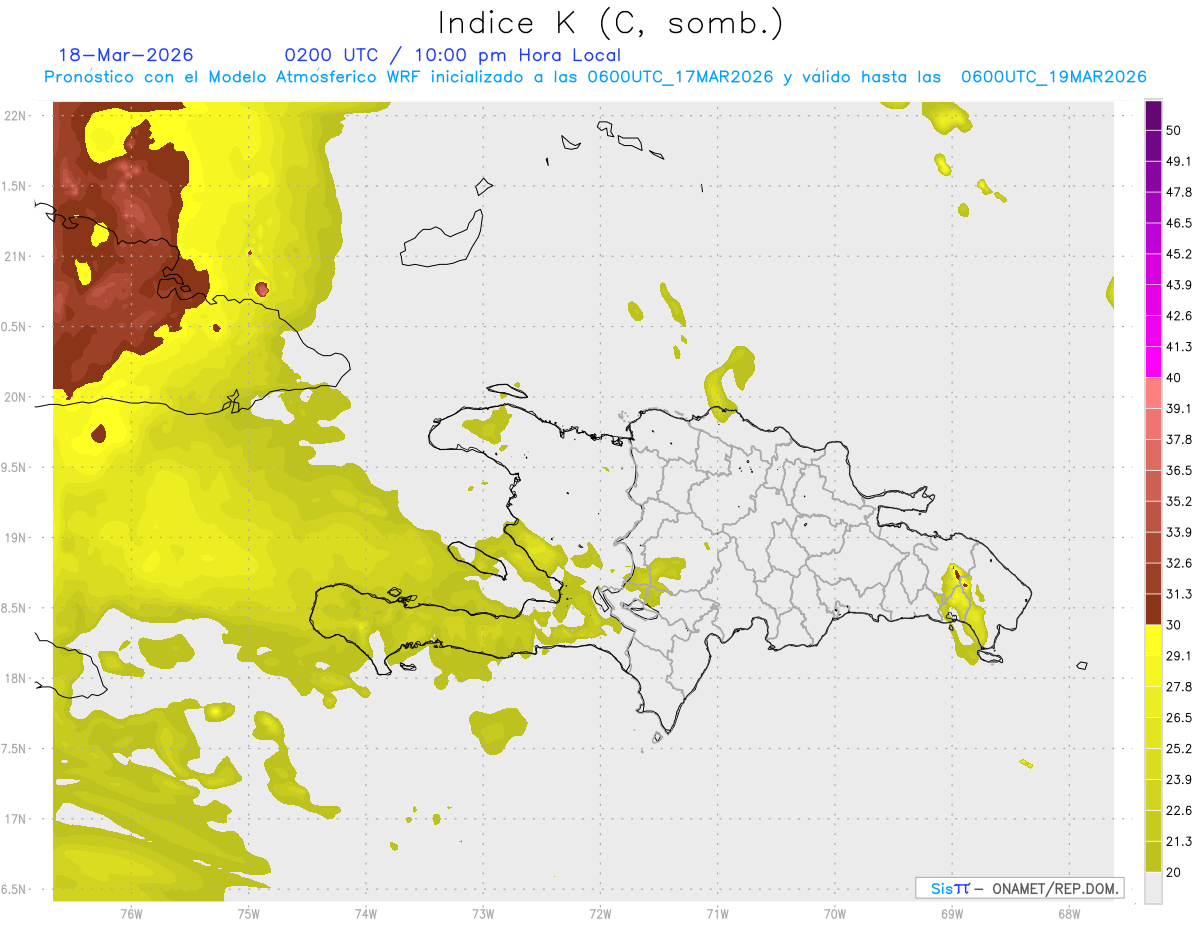
Task: Click the '18N' latitude axis label
Action: point(15,678)
